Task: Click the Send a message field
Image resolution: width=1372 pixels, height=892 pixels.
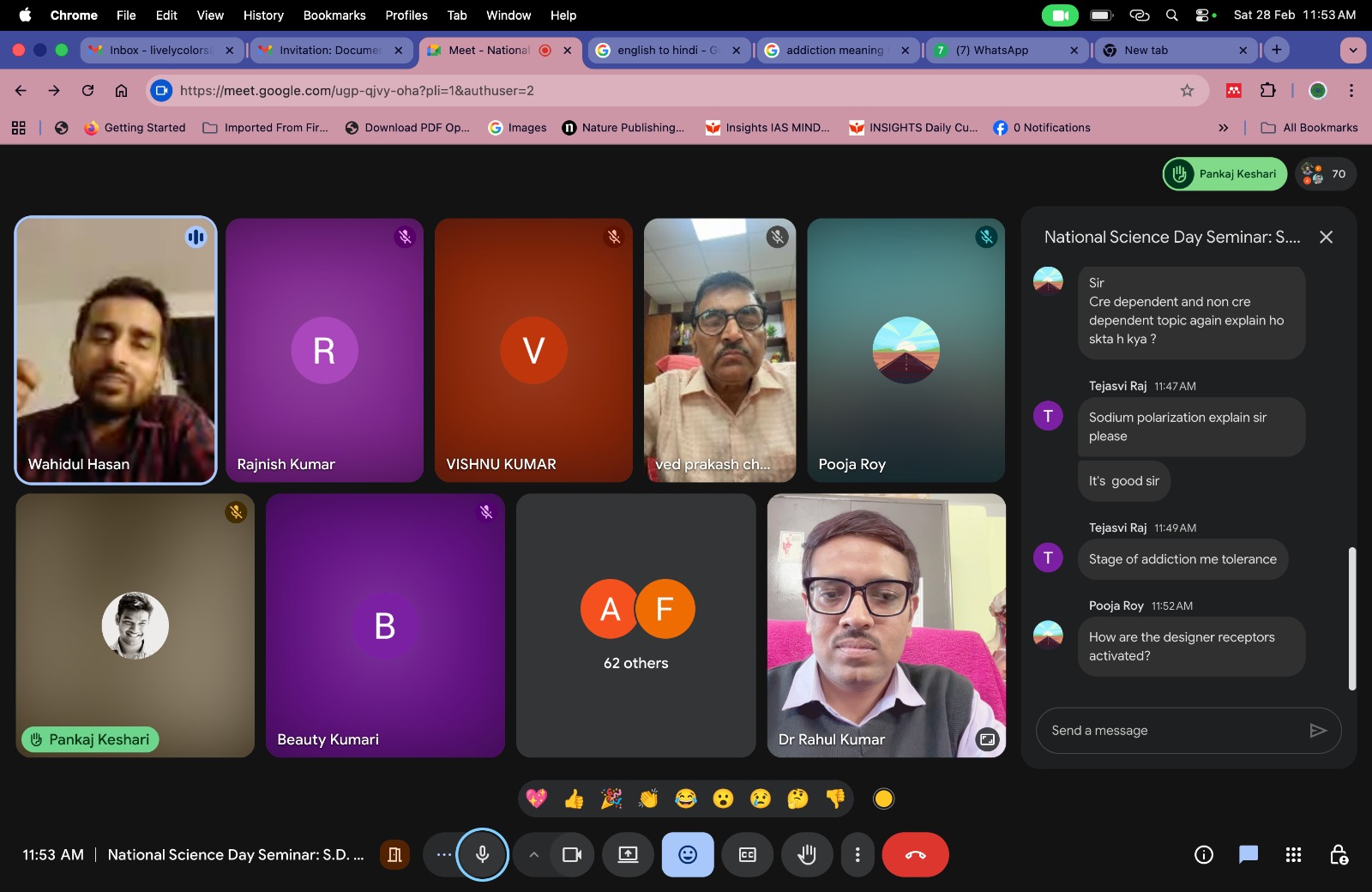Action: pos(1170,731)
